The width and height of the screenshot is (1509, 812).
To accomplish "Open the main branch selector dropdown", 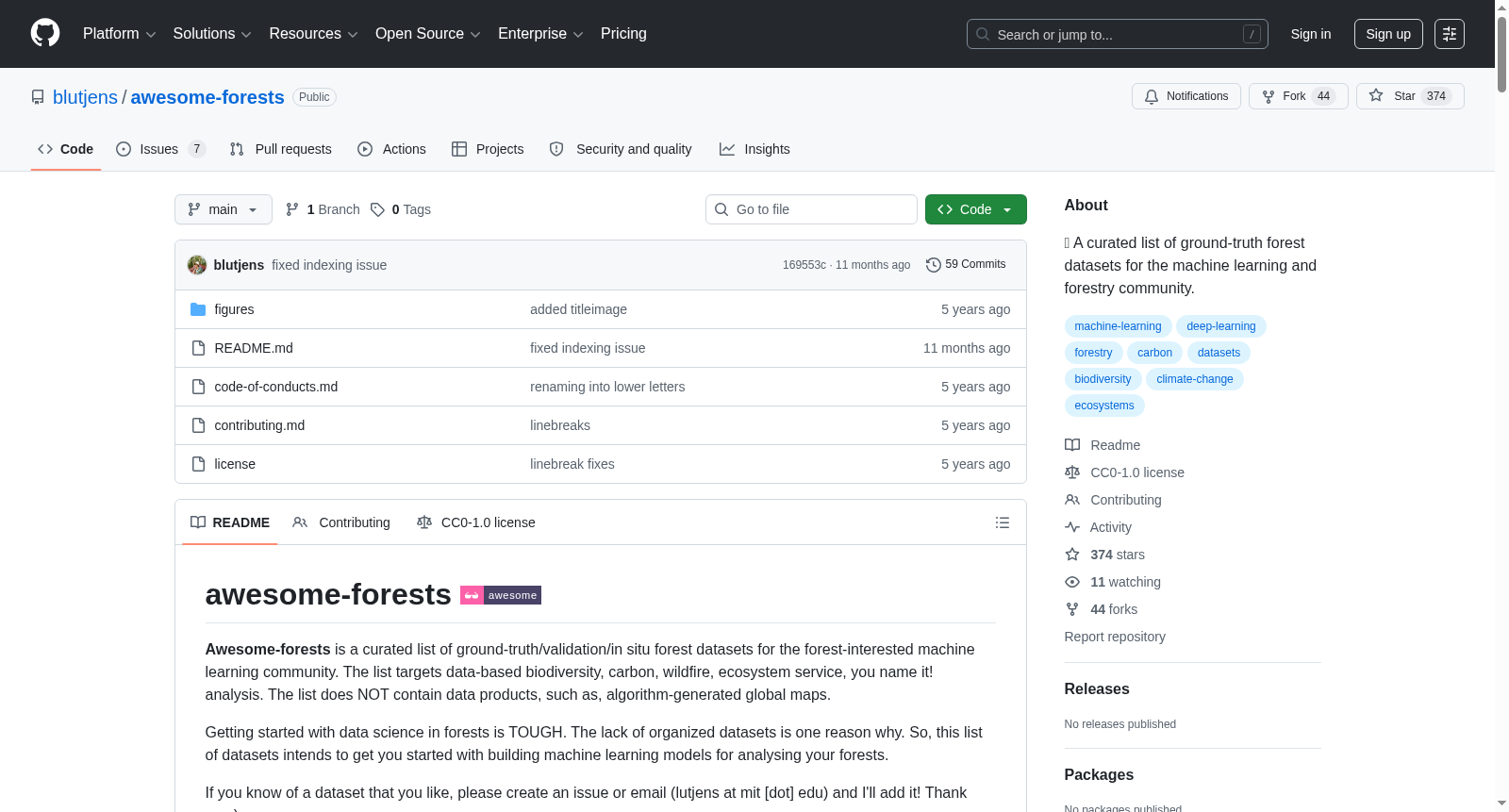I will 224,209.
